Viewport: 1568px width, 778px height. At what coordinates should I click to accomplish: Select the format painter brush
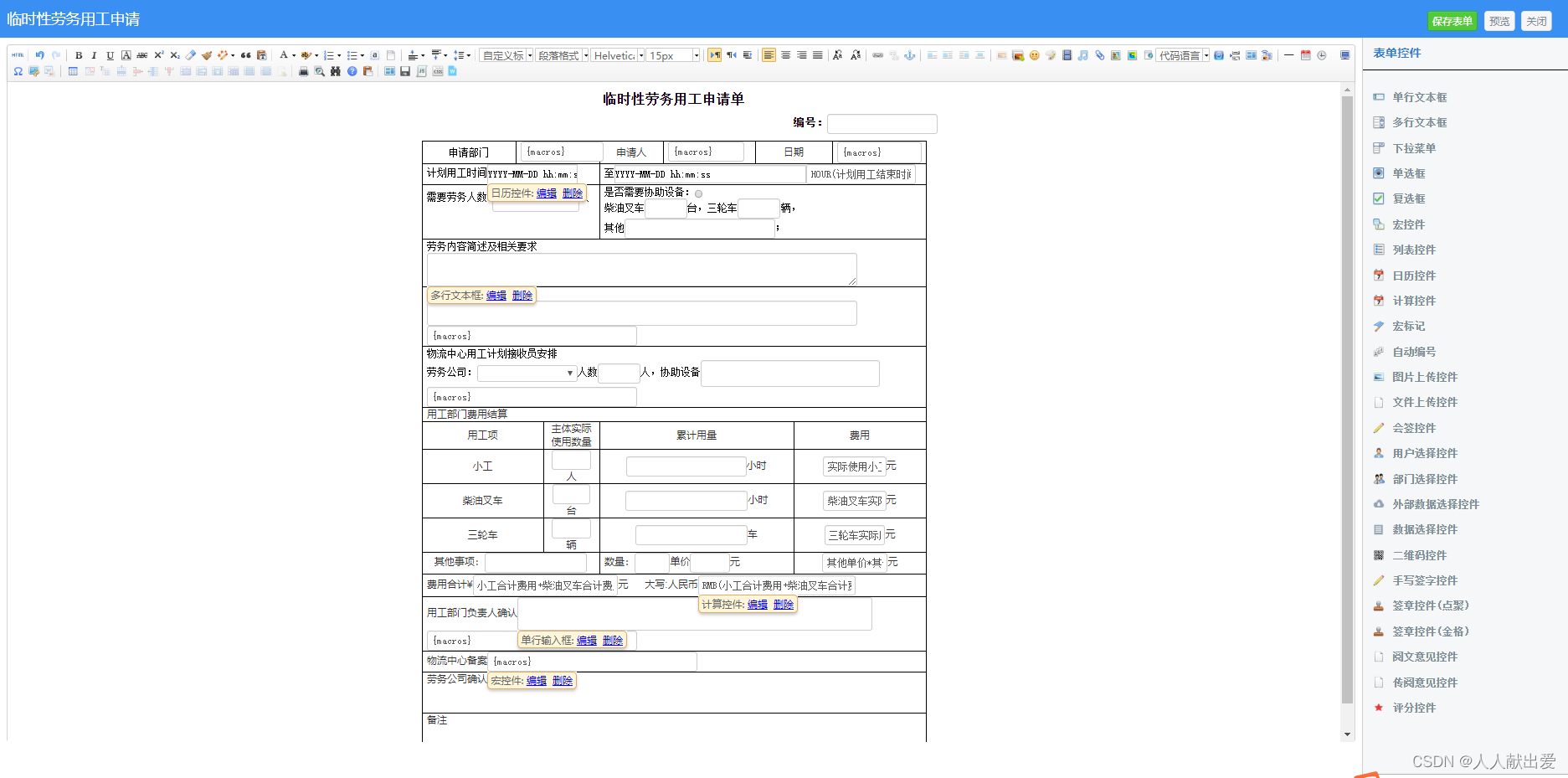(x=206, y=55)
